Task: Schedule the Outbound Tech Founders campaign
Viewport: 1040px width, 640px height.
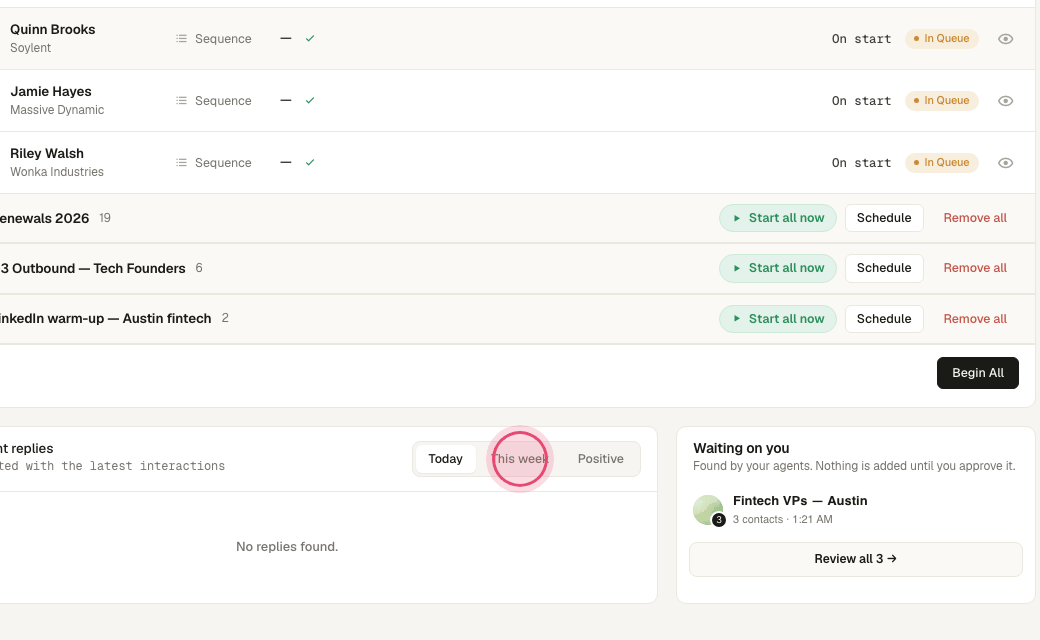Action: point(884,269)
